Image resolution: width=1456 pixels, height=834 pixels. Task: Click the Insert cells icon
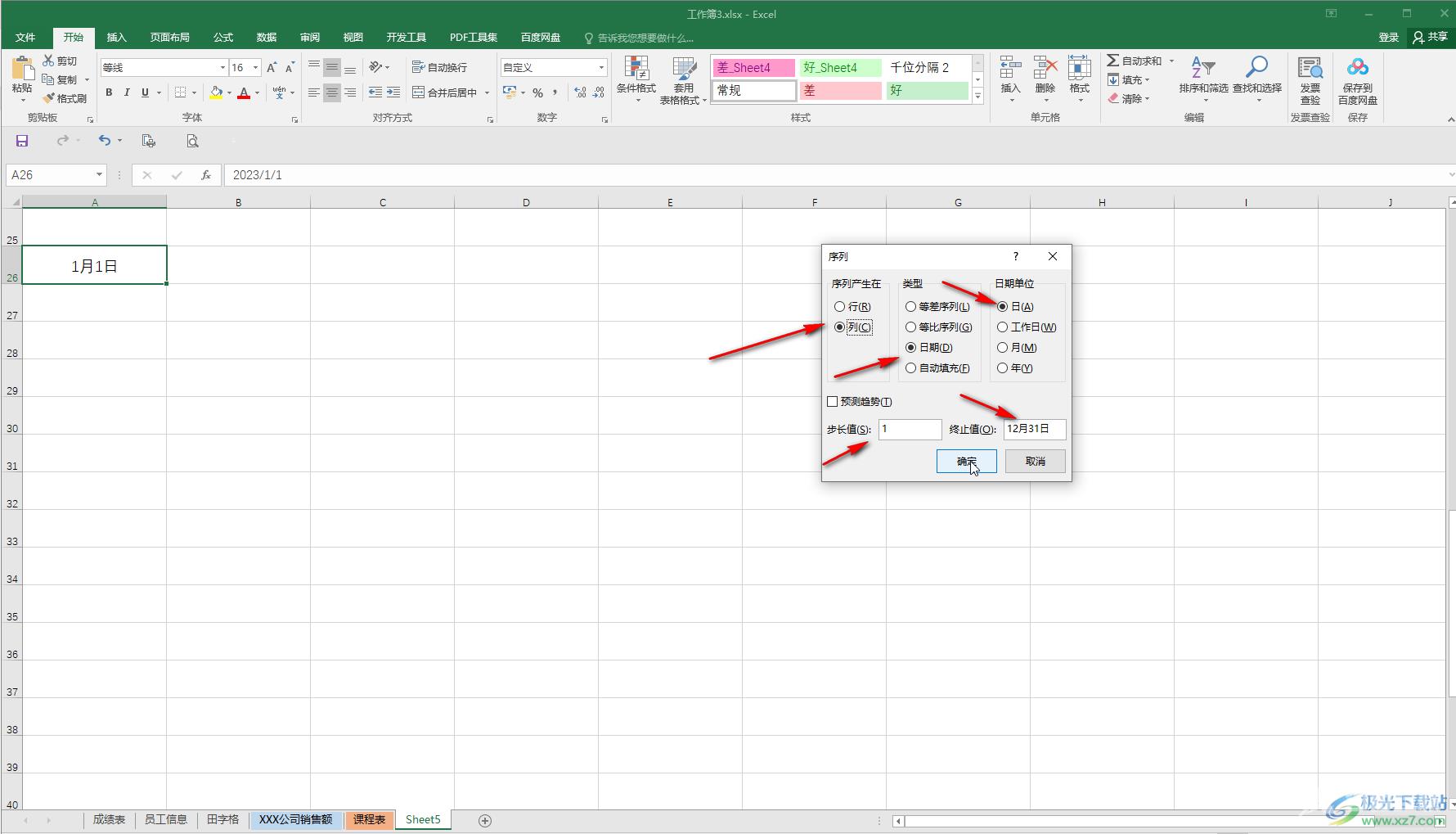1011,68
